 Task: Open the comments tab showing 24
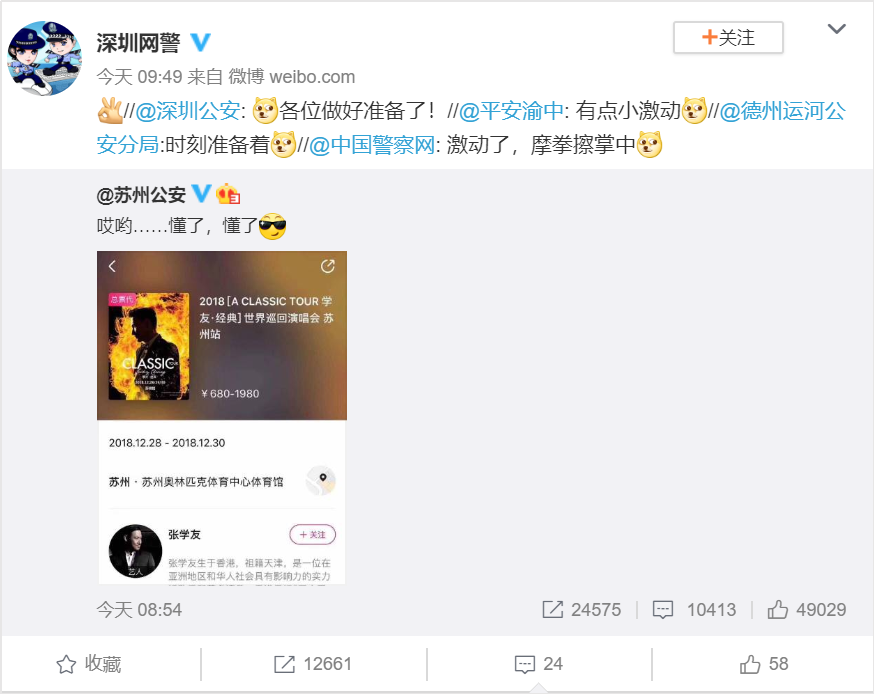click(538, 664)
